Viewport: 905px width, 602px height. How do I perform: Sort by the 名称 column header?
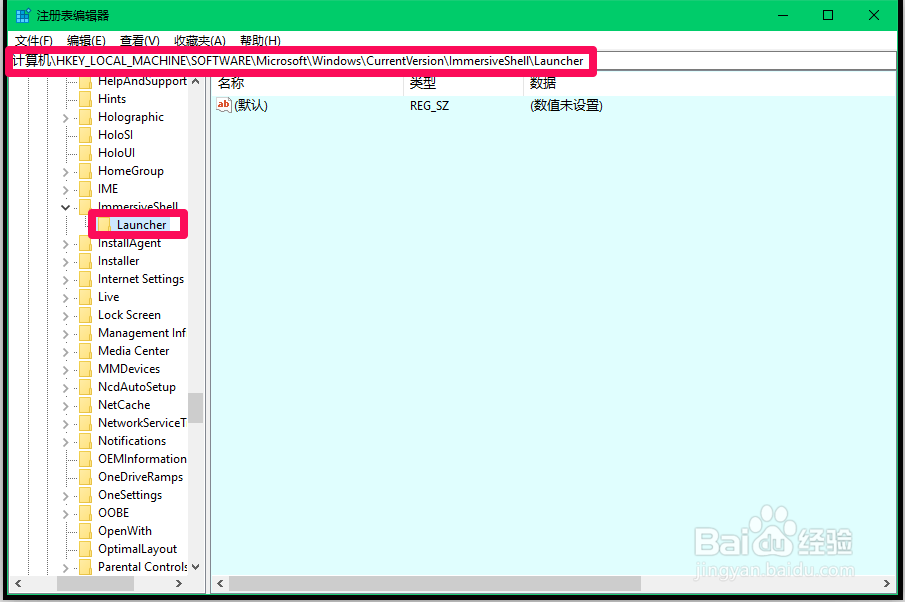[x=307, y=83]
